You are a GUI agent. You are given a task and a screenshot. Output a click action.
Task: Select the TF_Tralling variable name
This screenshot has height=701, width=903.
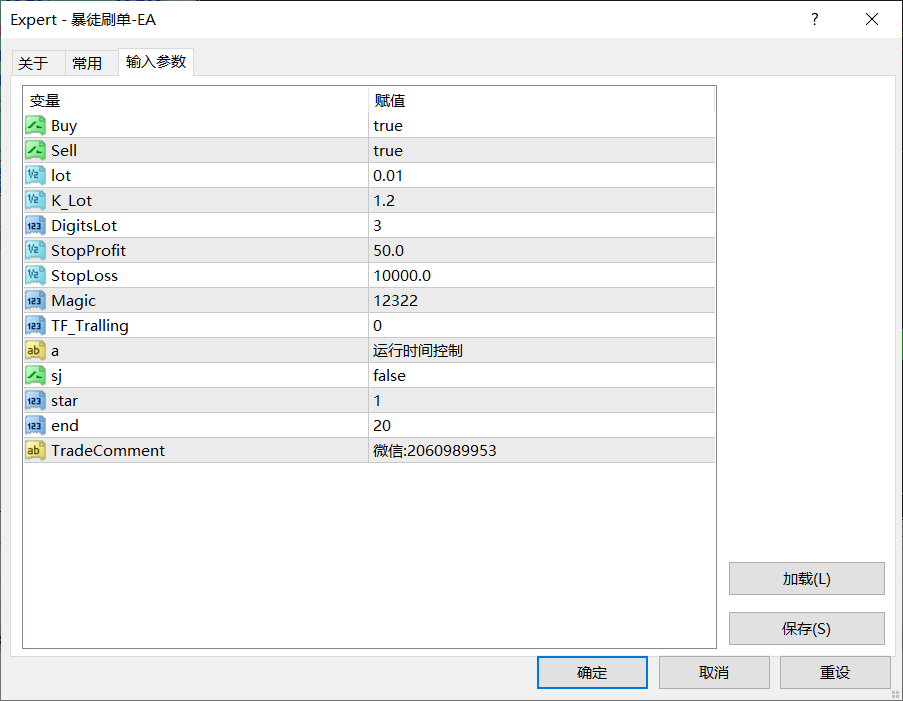pyautogui.click(x=90, y=326)
